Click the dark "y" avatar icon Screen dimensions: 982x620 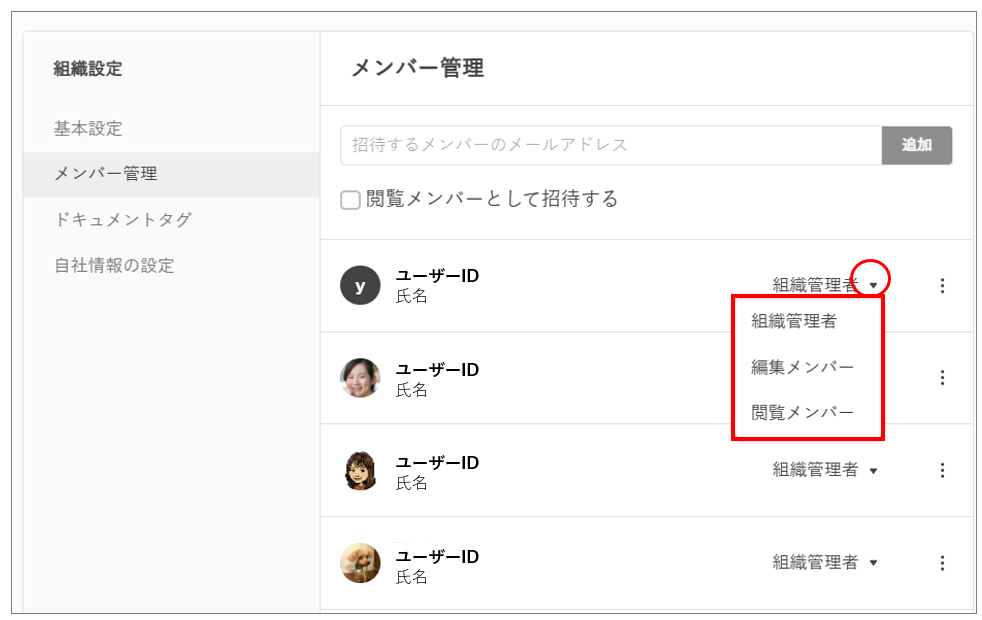(360, 286)
